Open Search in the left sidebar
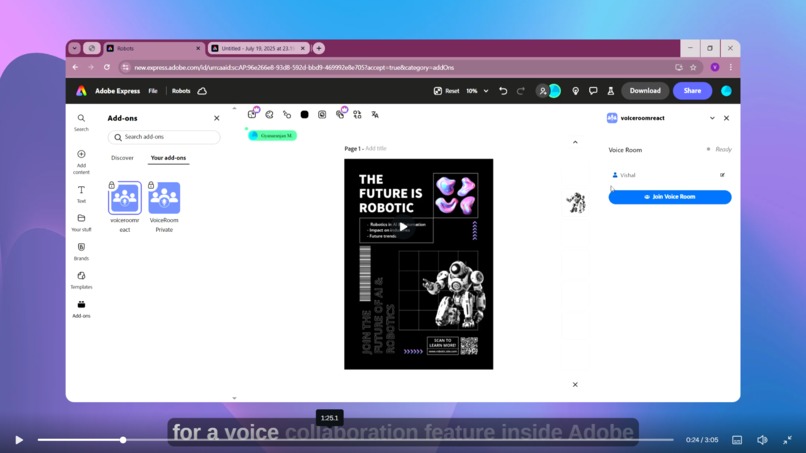 click(x=81, y=122)
